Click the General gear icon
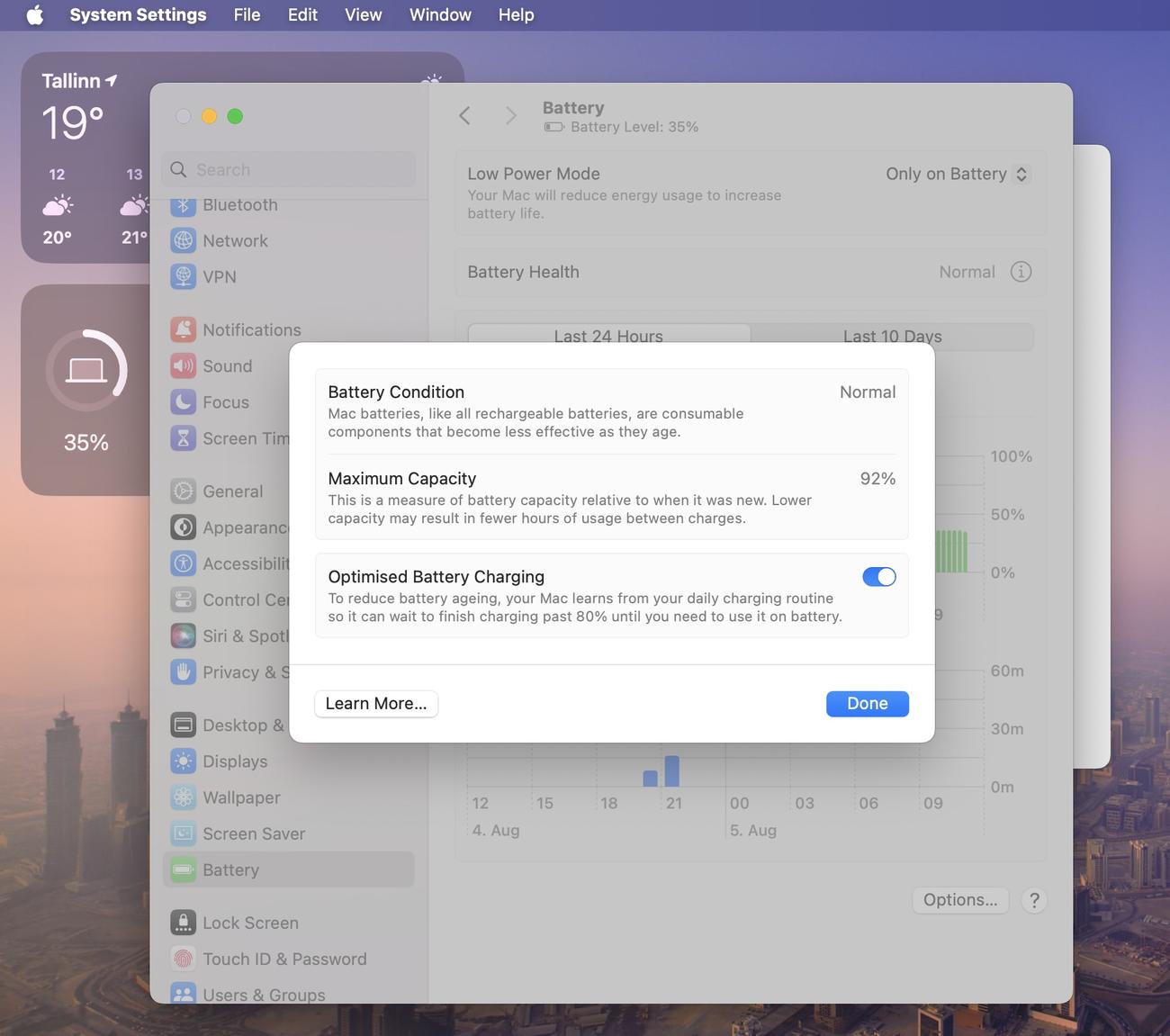Screen dimensions: 1170x1036 (x=183, y=491)
